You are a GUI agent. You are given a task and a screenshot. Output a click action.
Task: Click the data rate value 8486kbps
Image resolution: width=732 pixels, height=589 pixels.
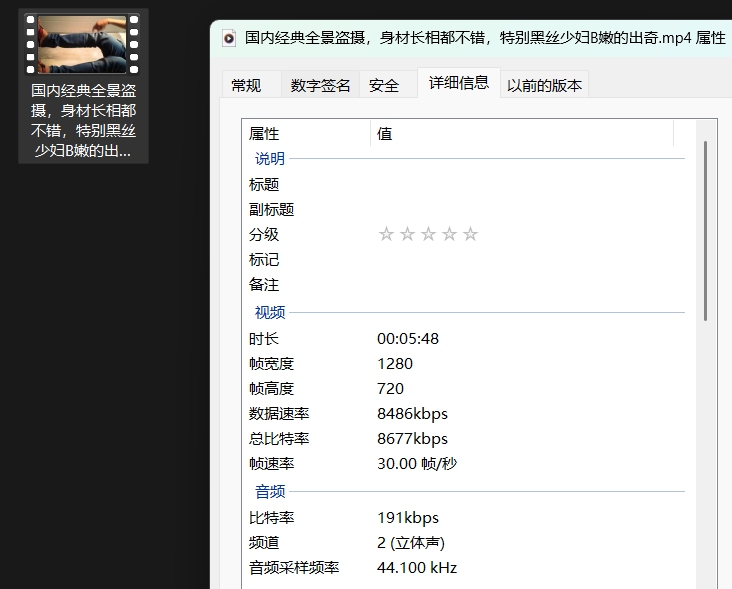point(412,414)
